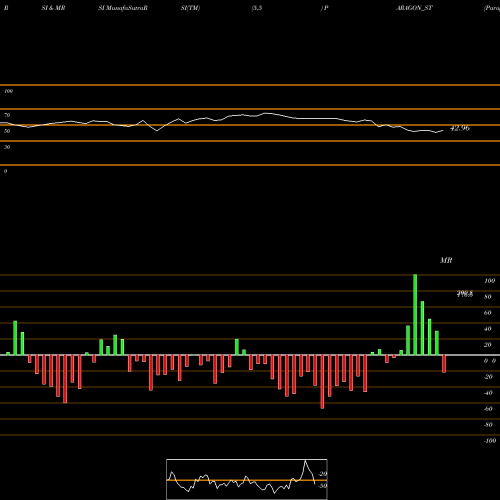Click the RSI value label 42.96
The height and width of the screenshot is (500, 500).
coord(460,128)
